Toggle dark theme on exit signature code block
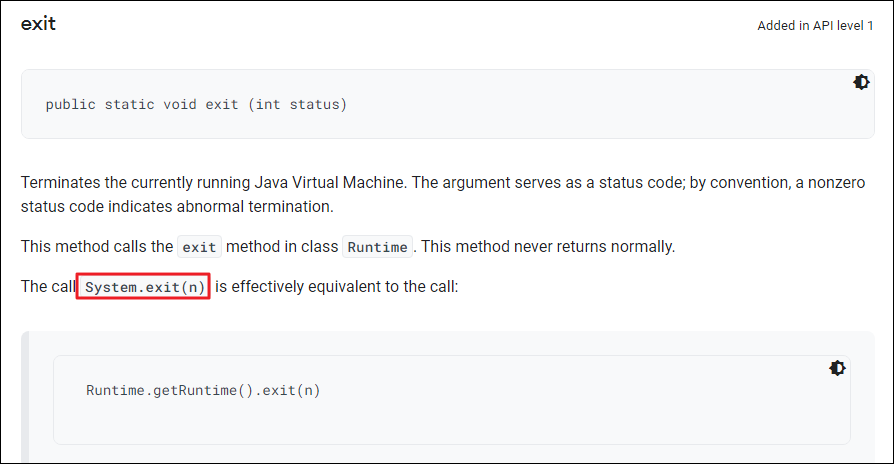 click(861, 82)
